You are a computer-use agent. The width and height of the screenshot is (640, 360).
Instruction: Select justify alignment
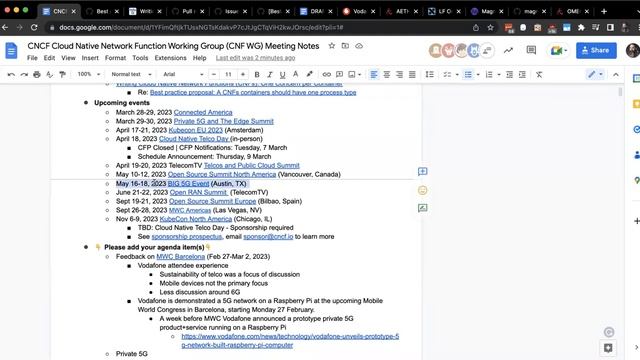coord(412,74)
